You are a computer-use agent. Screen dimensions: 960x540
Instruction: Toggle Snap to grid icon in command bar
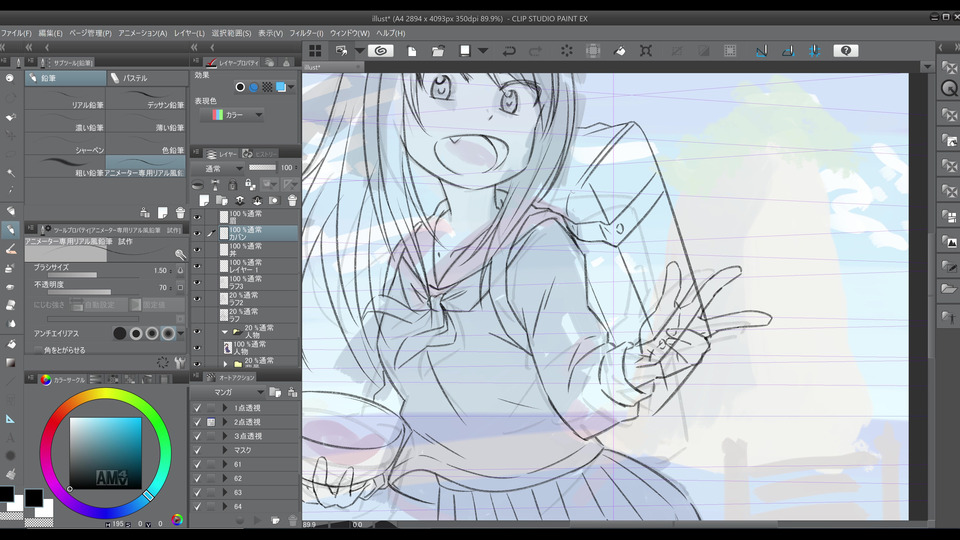click(x=814, y=51)
